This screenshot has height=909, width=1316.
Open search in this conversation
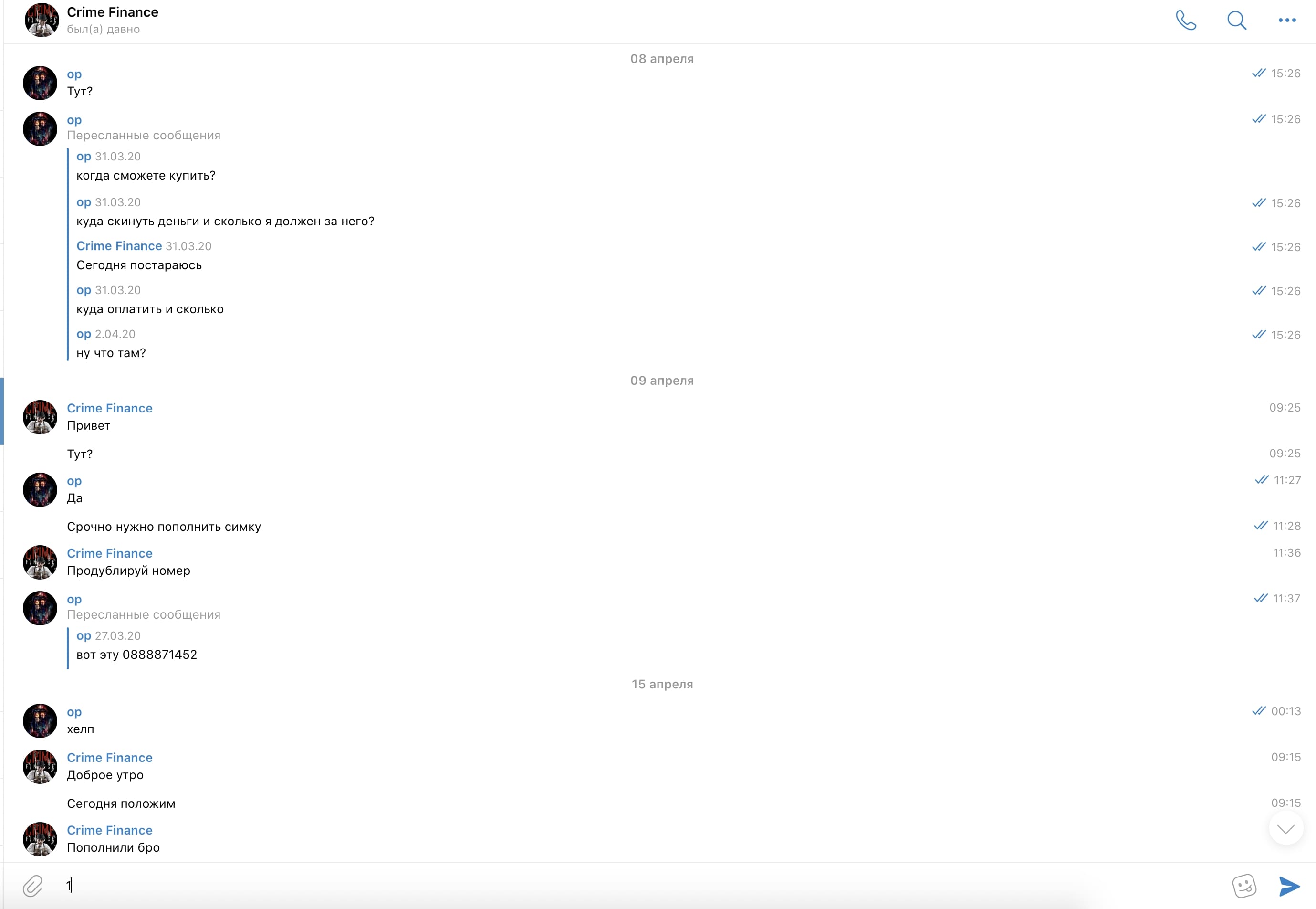(1236, 21)
